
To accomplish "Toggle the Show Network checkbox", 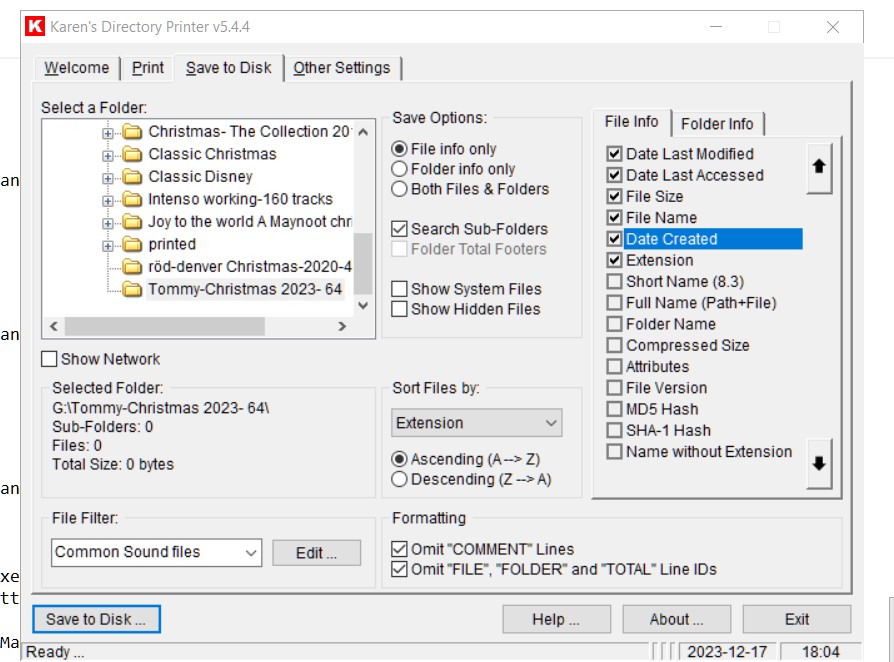I will coord(101,359).
